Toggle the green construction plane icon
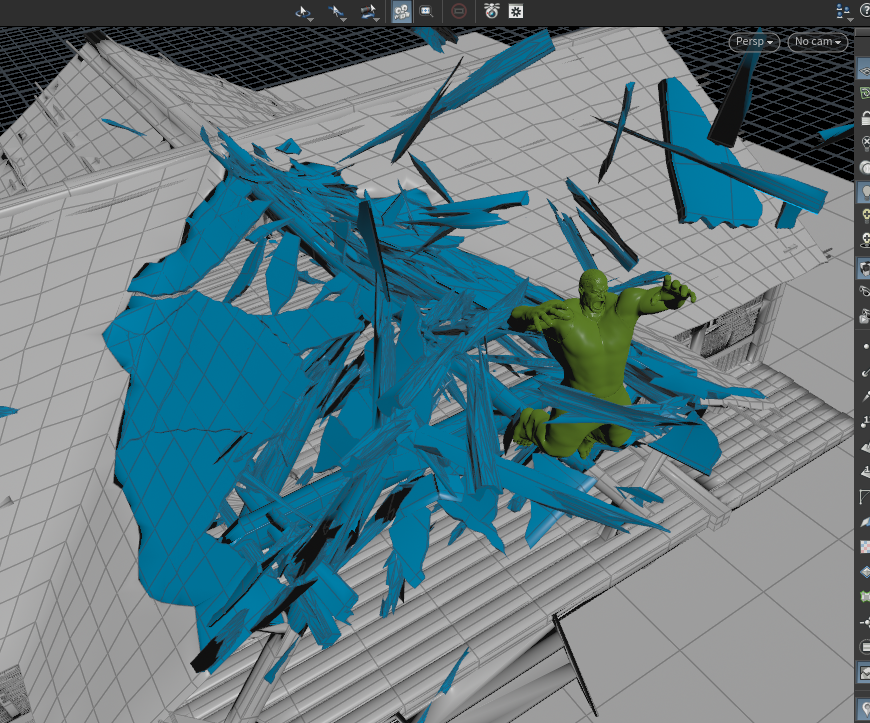This screenshot has width=870, height=723. click(x=864, y=93)
